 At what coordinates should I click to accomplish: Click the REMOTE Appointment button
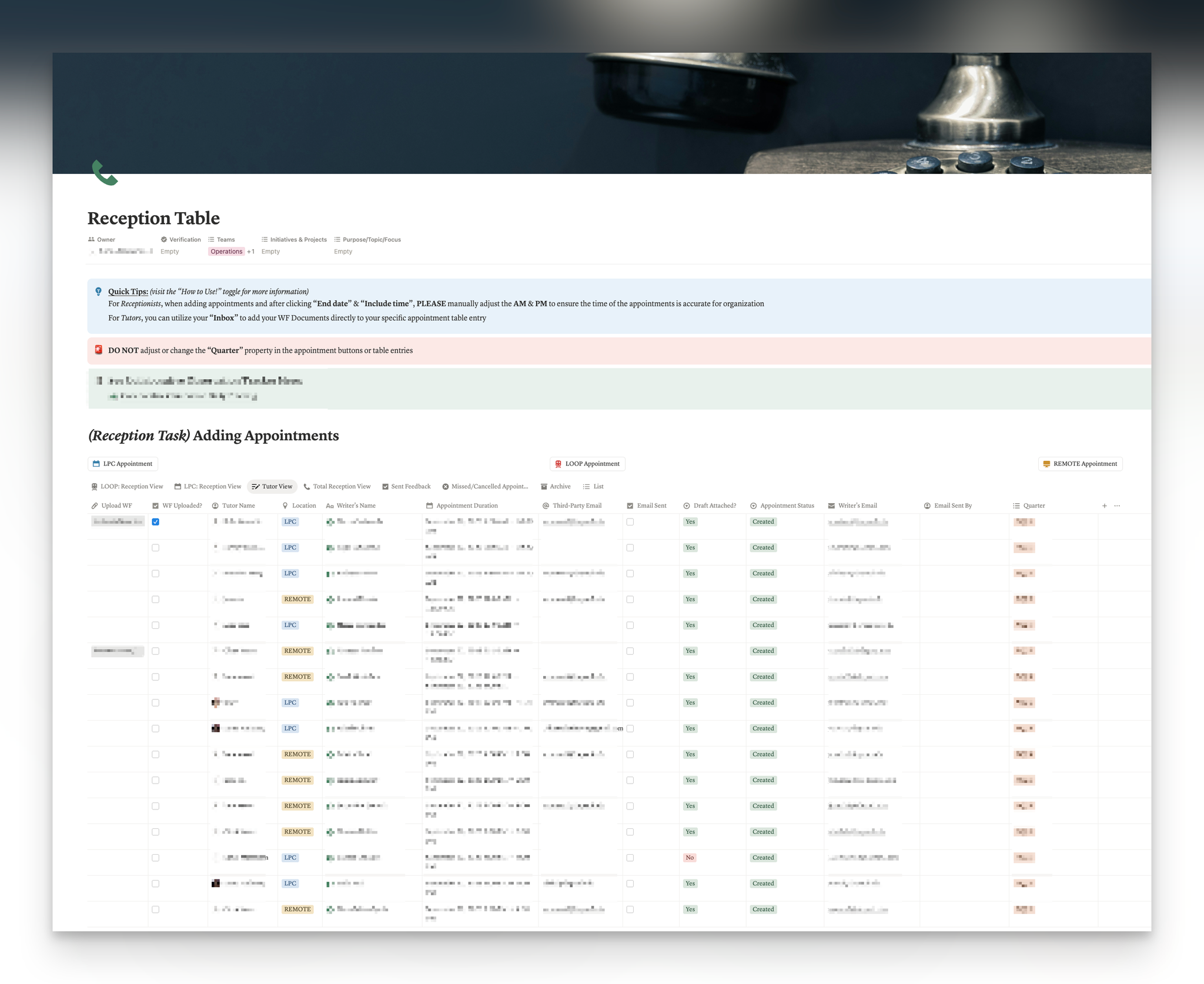pyautogui.click(x=1079, y=464)
